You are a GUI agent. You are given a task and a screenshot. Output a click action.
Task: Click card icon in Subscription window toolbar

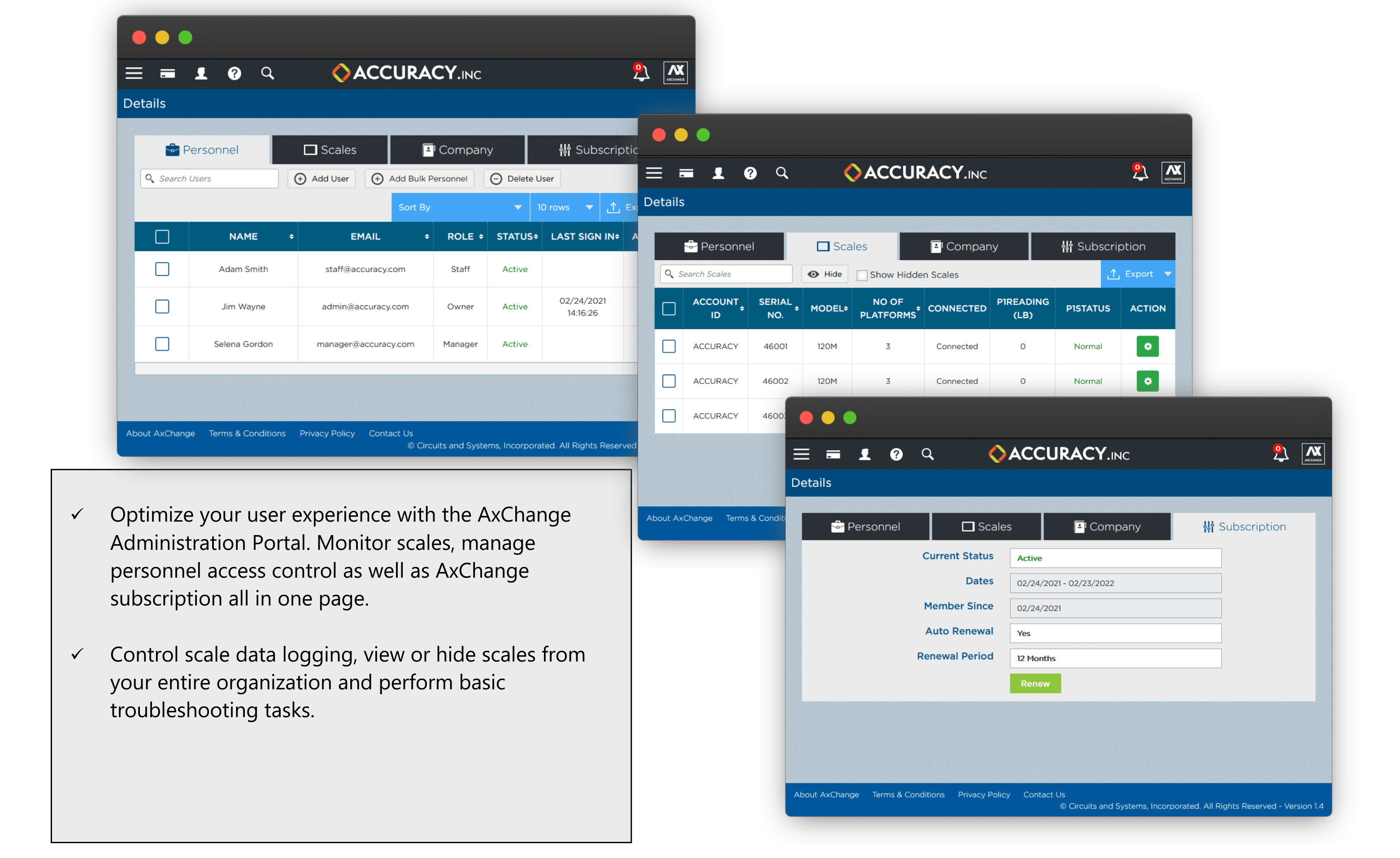click(833, 454)
